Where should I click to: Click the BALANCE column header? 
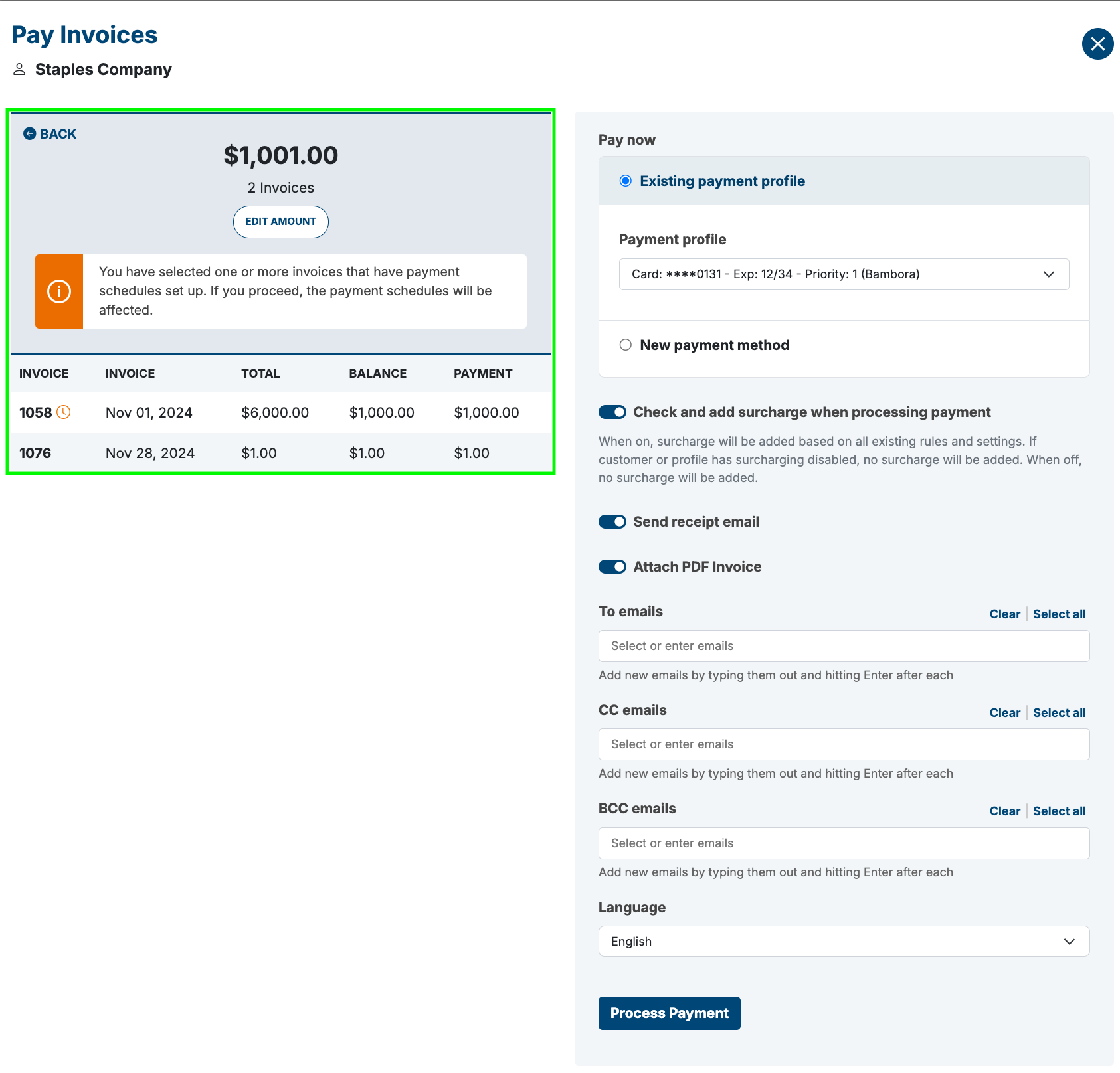378,374
